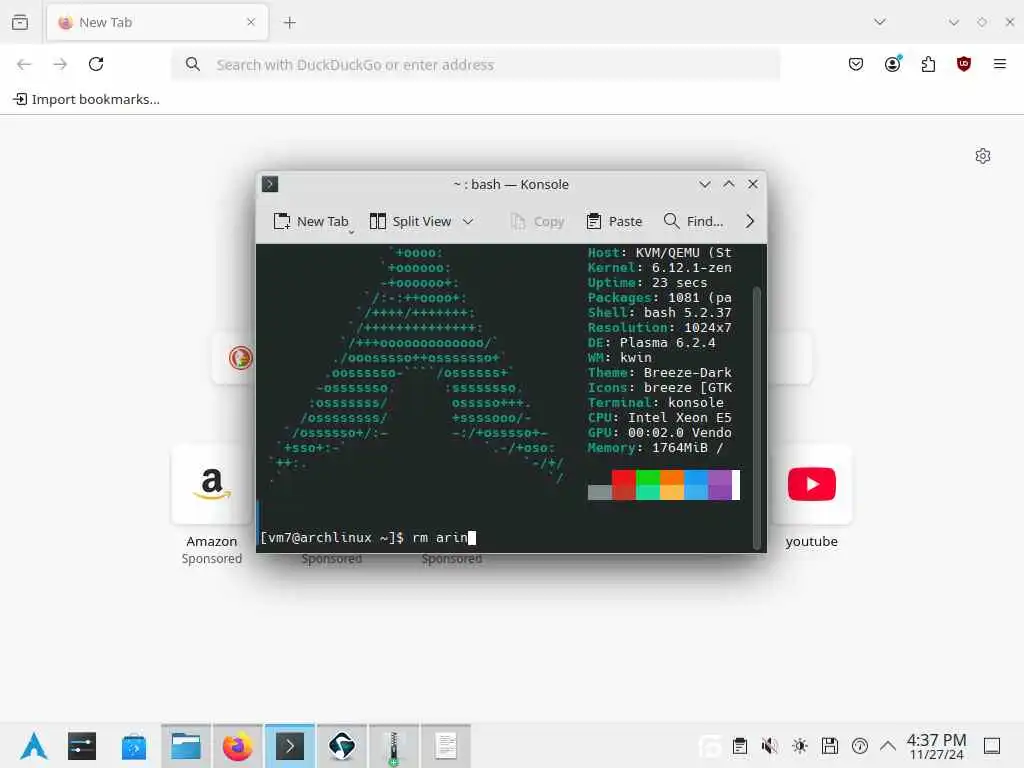The height and width of the screenshot is (768, 1024).
Task: Select the New Tab browser tab
Action: 157,22
